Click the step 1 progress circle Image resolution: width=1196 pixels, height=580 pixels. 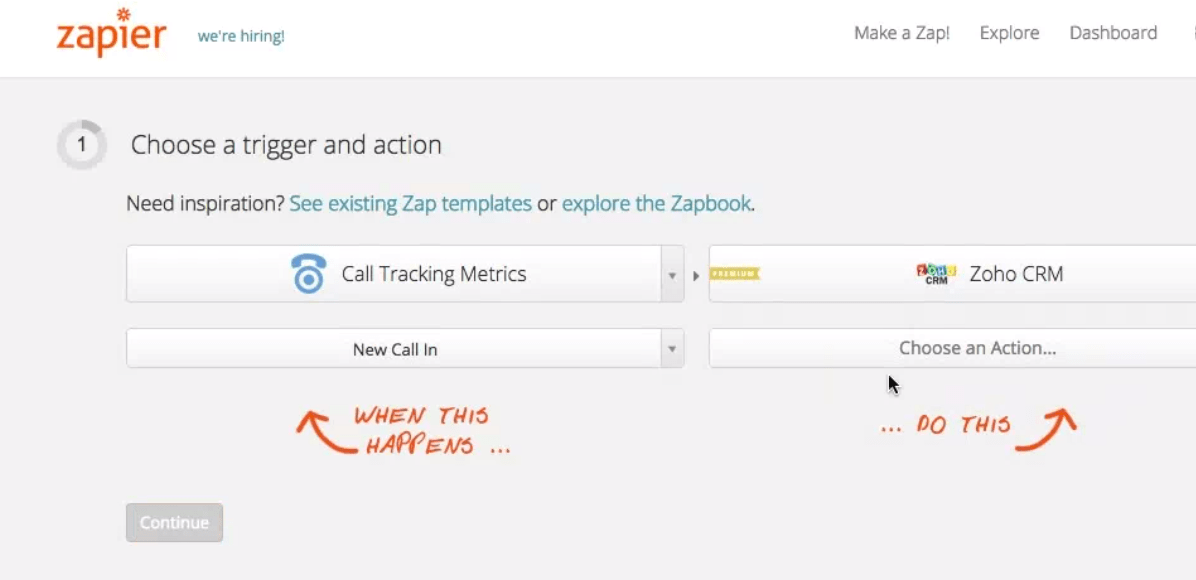click(81, 146)
